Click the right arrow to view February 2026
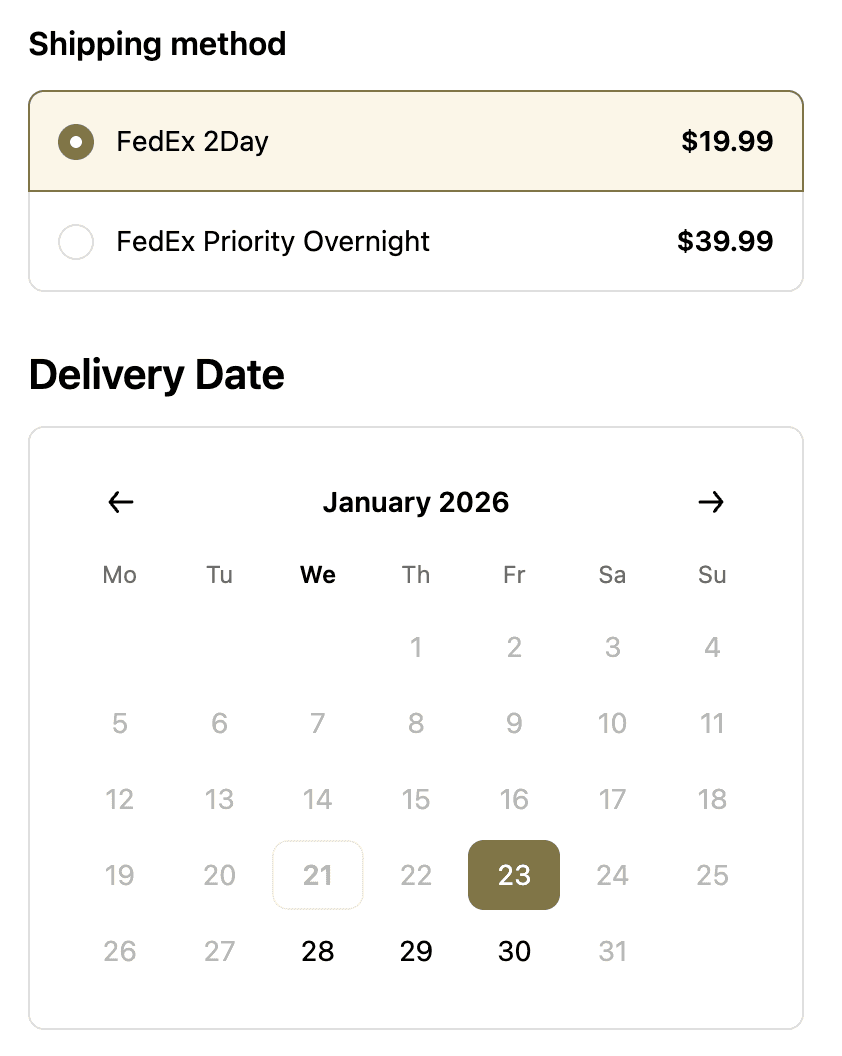The image size is (842, 1056). coord(712,503)
